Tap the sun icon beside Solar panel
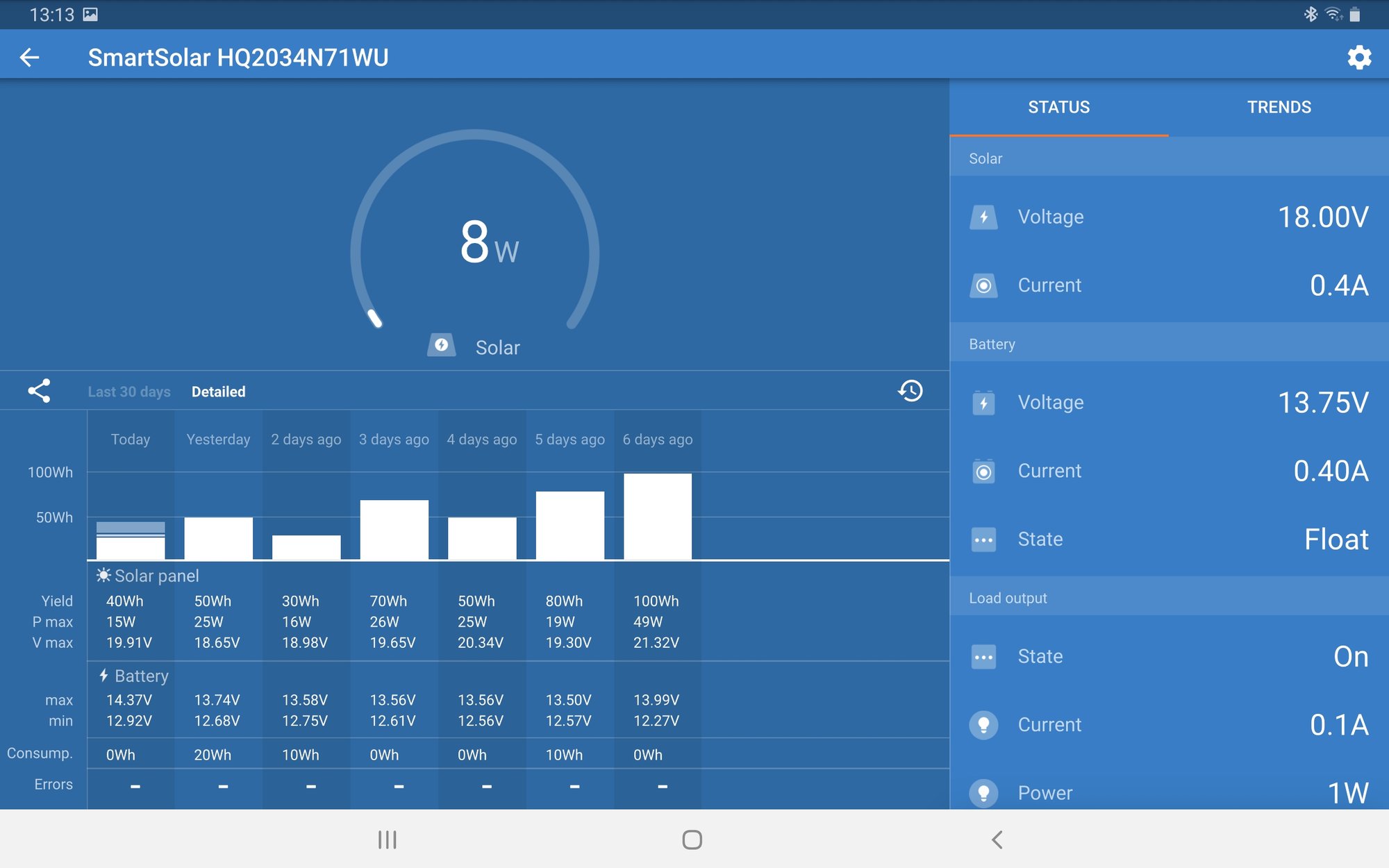 tap(103, 575)
